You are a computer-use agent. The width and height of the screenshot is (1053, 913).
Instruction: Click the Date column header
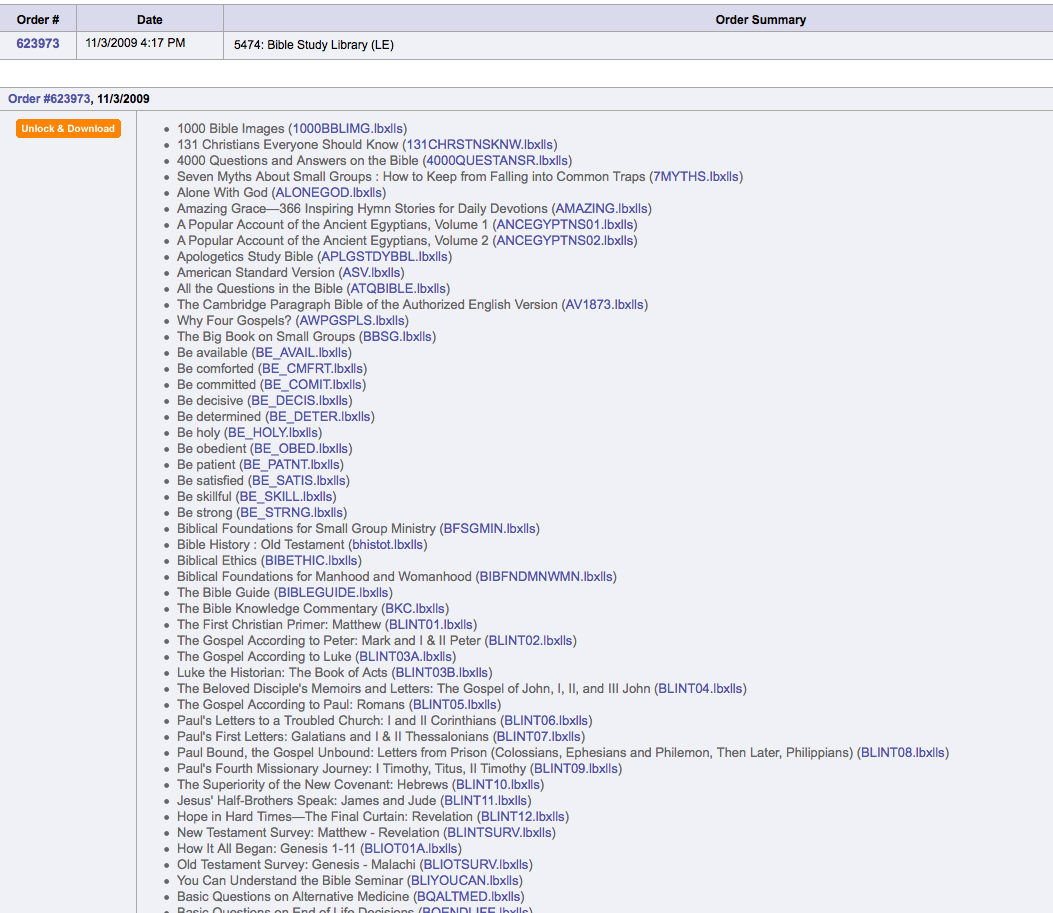pyautogui.click(x=150, y=19)
